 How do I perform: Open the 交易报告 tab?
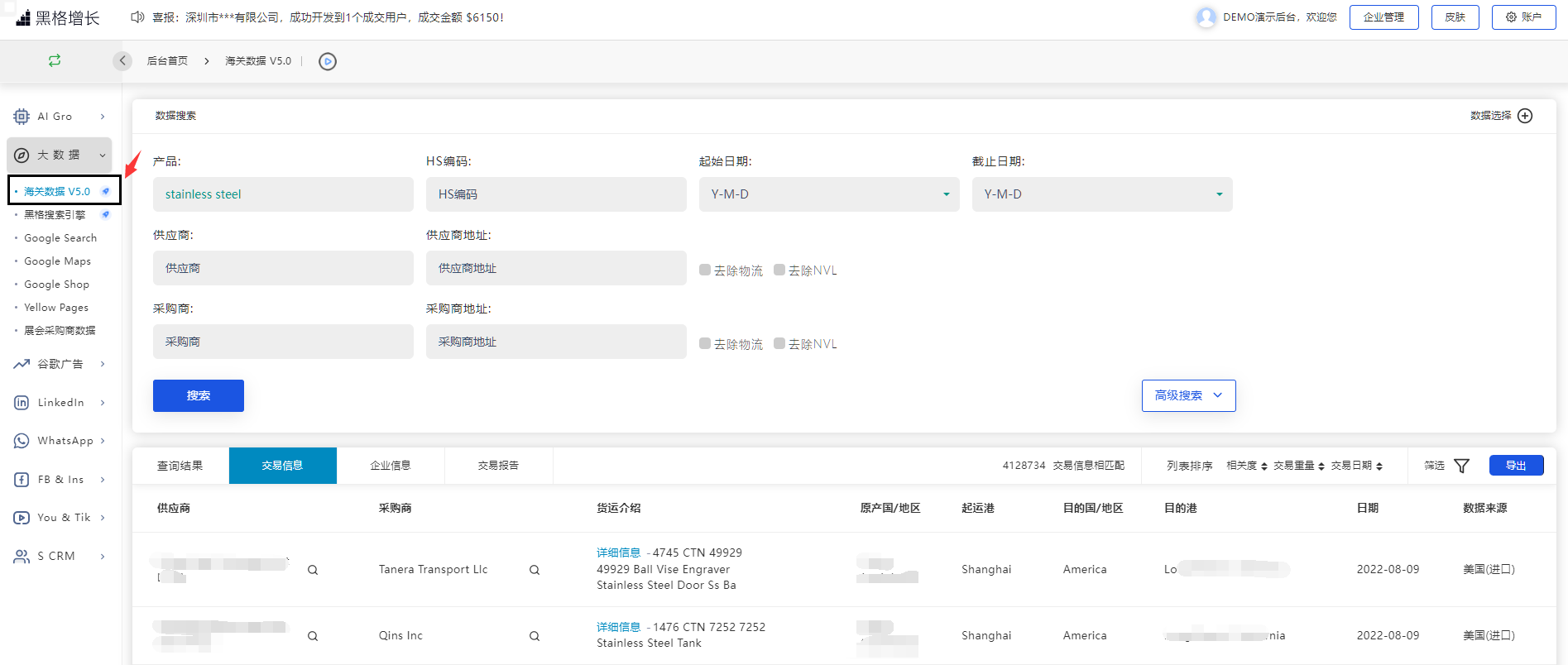[x=498, y=466]
